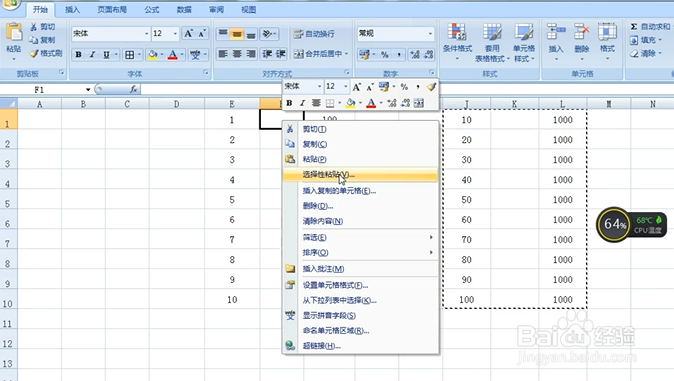Open the Format cells menu (格式)
The width and height of the screenshot is (674, 381).
[x=607, y=42]
